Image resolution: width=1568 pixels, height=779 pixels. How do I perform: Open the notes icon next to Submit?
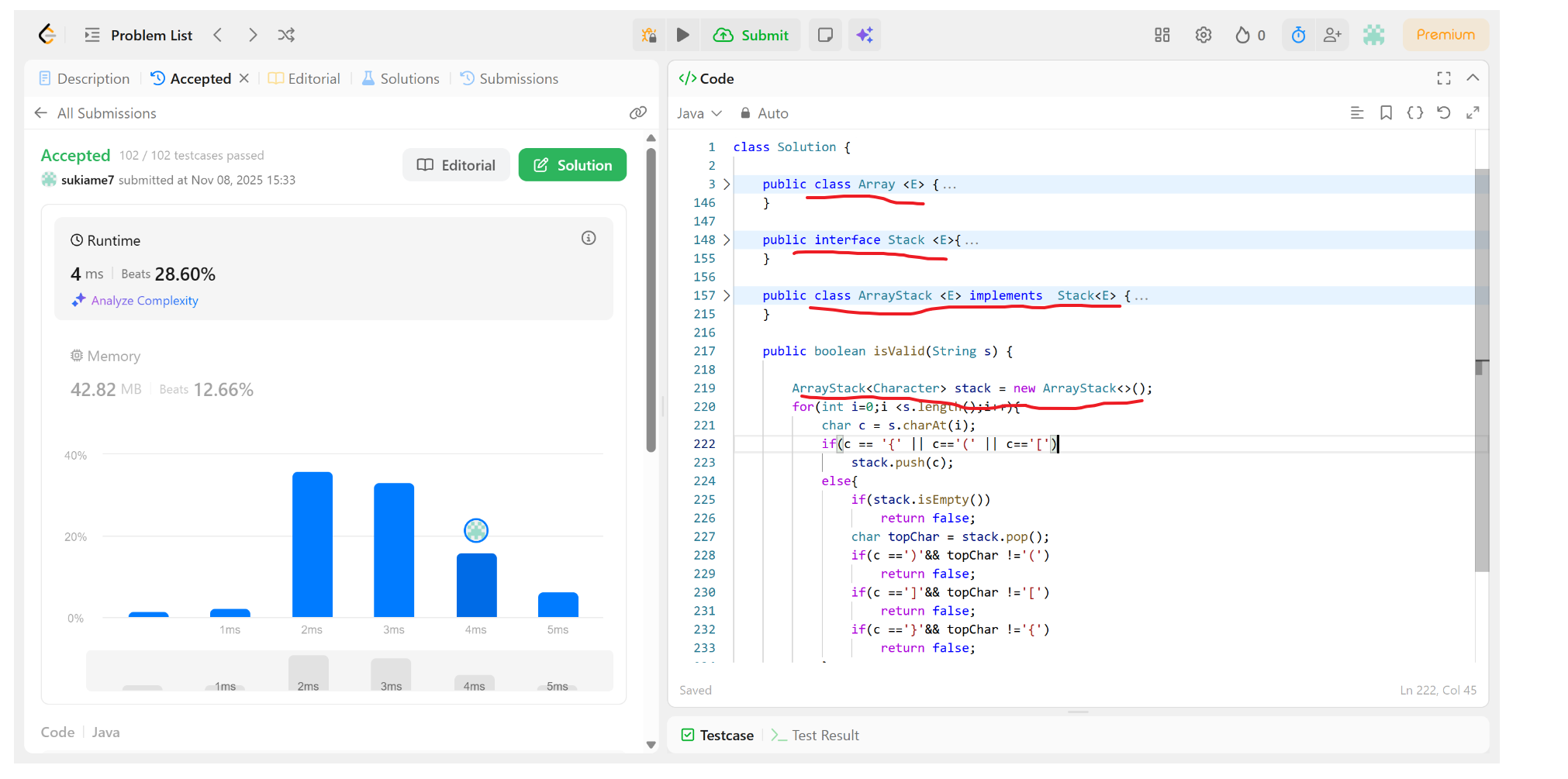click(825, 35)
